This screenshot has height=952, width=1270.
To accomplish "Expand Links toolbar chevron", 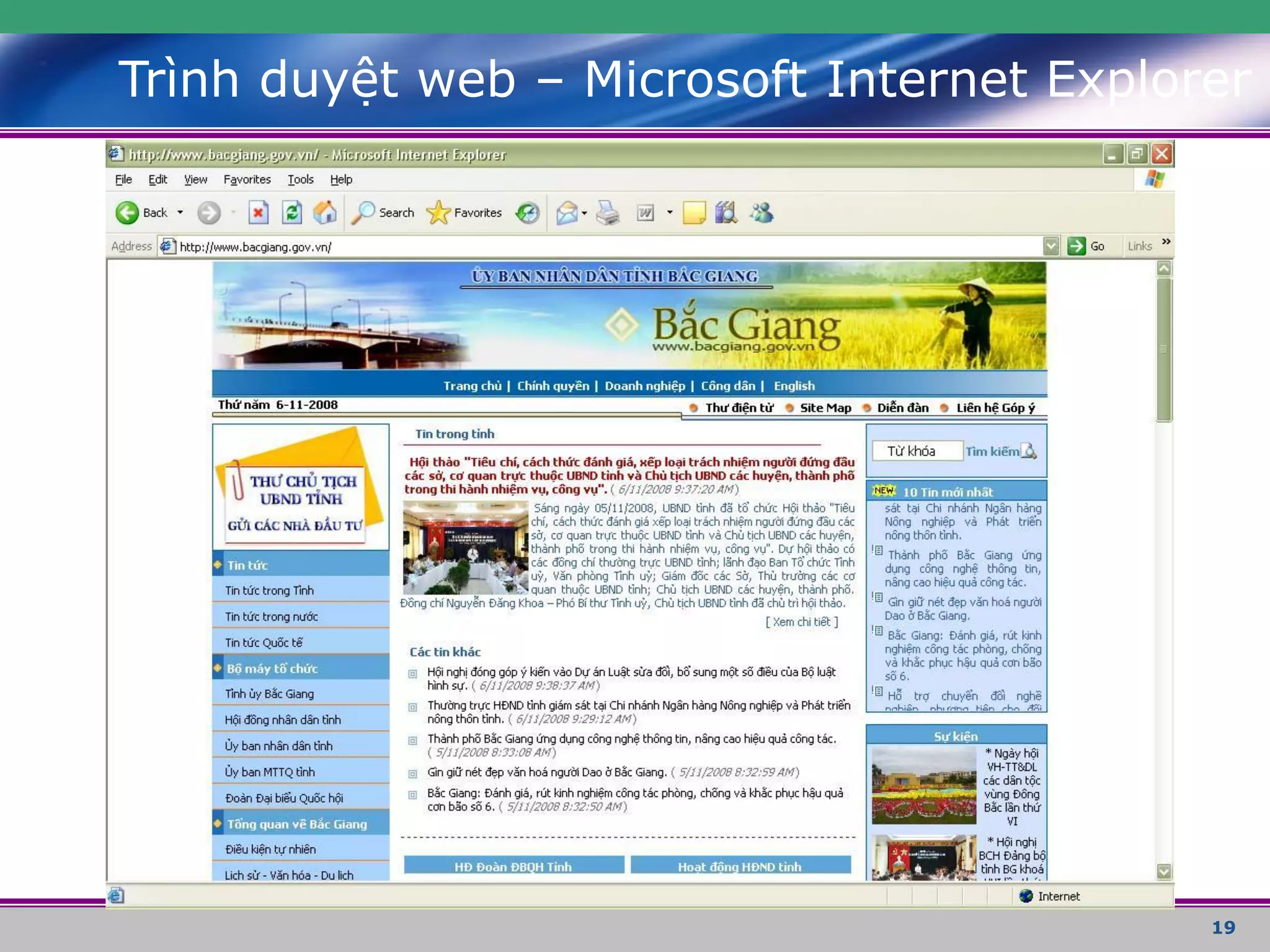I will click(x=1166, y=242).
